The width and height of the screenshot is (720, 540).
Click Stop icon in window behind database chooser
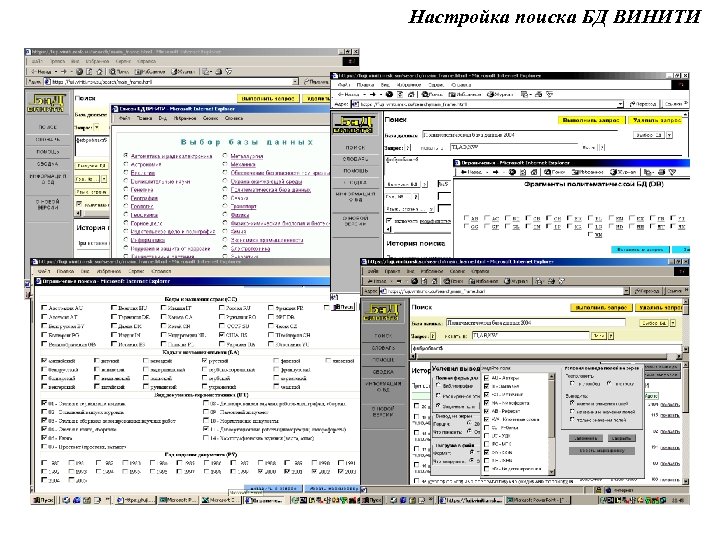pyautogui.click(x=79, y=72)
